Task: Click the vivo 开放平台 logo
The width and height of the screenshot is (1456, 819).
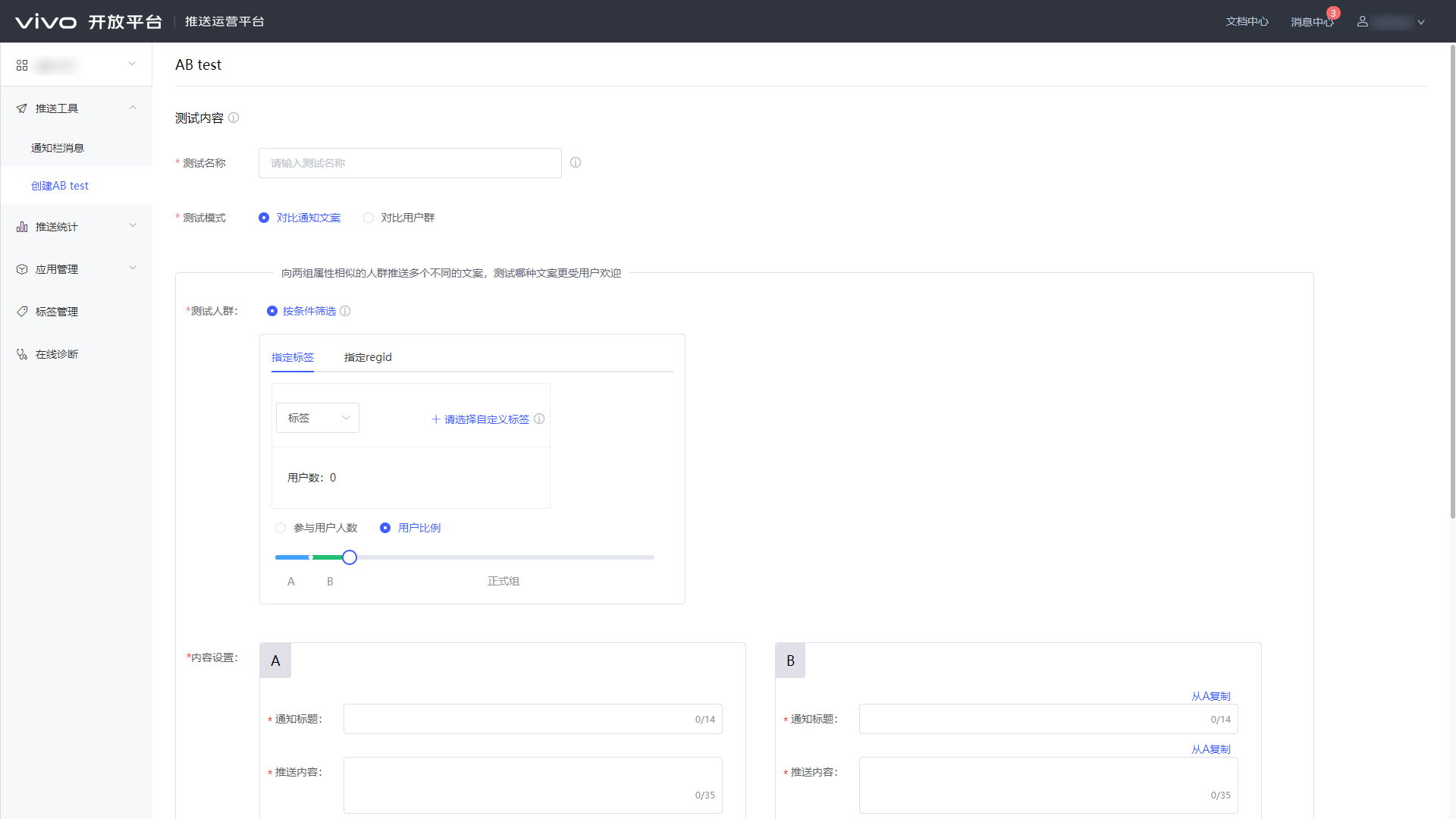Action: (89, 21)
